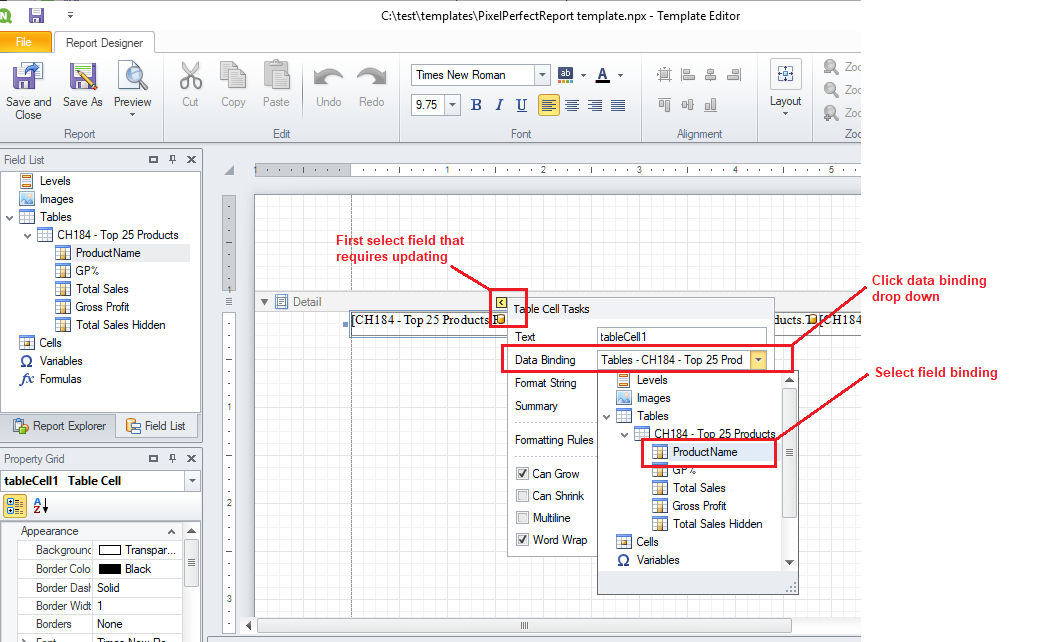Viewport: 1042px width, 642px height.
Task: Click the pin icon on Field List panel
Action: pos(173,160)
